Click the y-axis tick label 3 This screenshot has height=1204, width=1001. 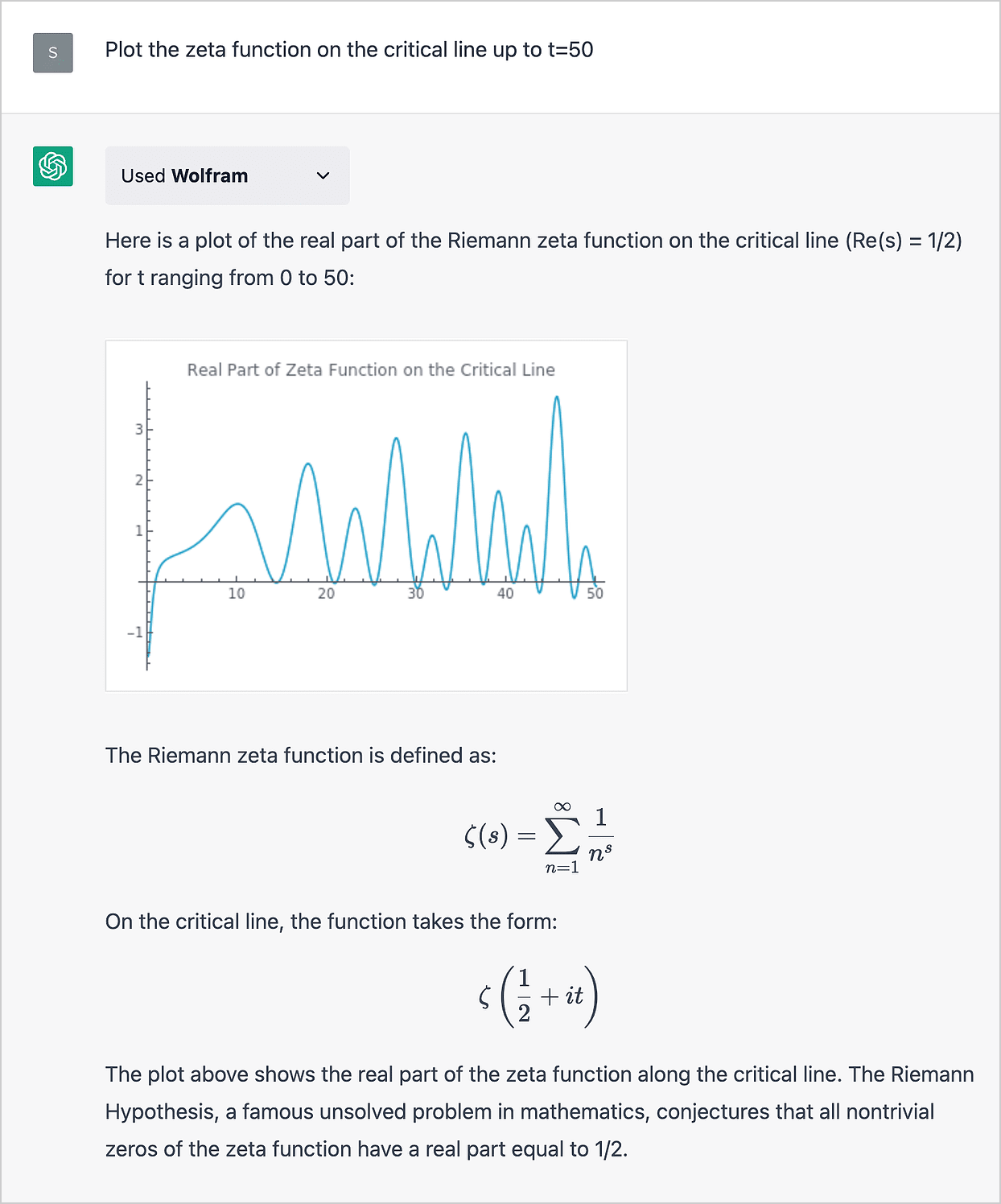click(x=139, y=430)
